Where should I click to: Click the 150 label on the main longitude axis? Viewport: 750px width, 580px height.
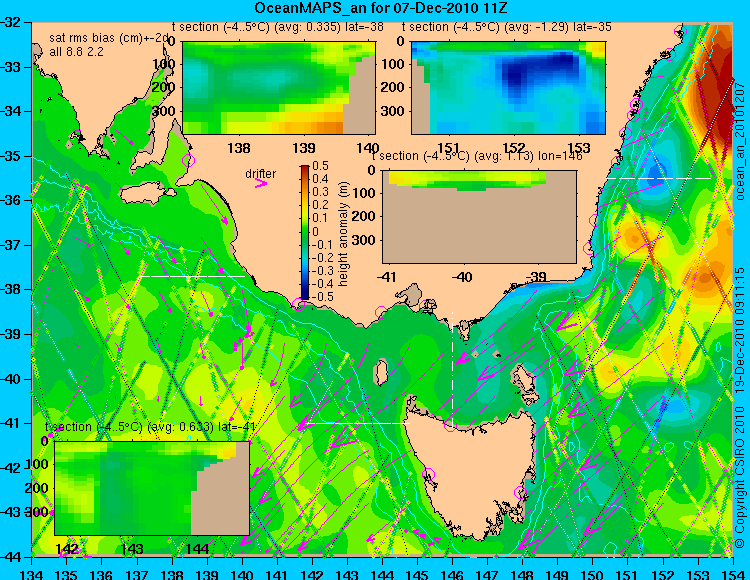[592, 574]
